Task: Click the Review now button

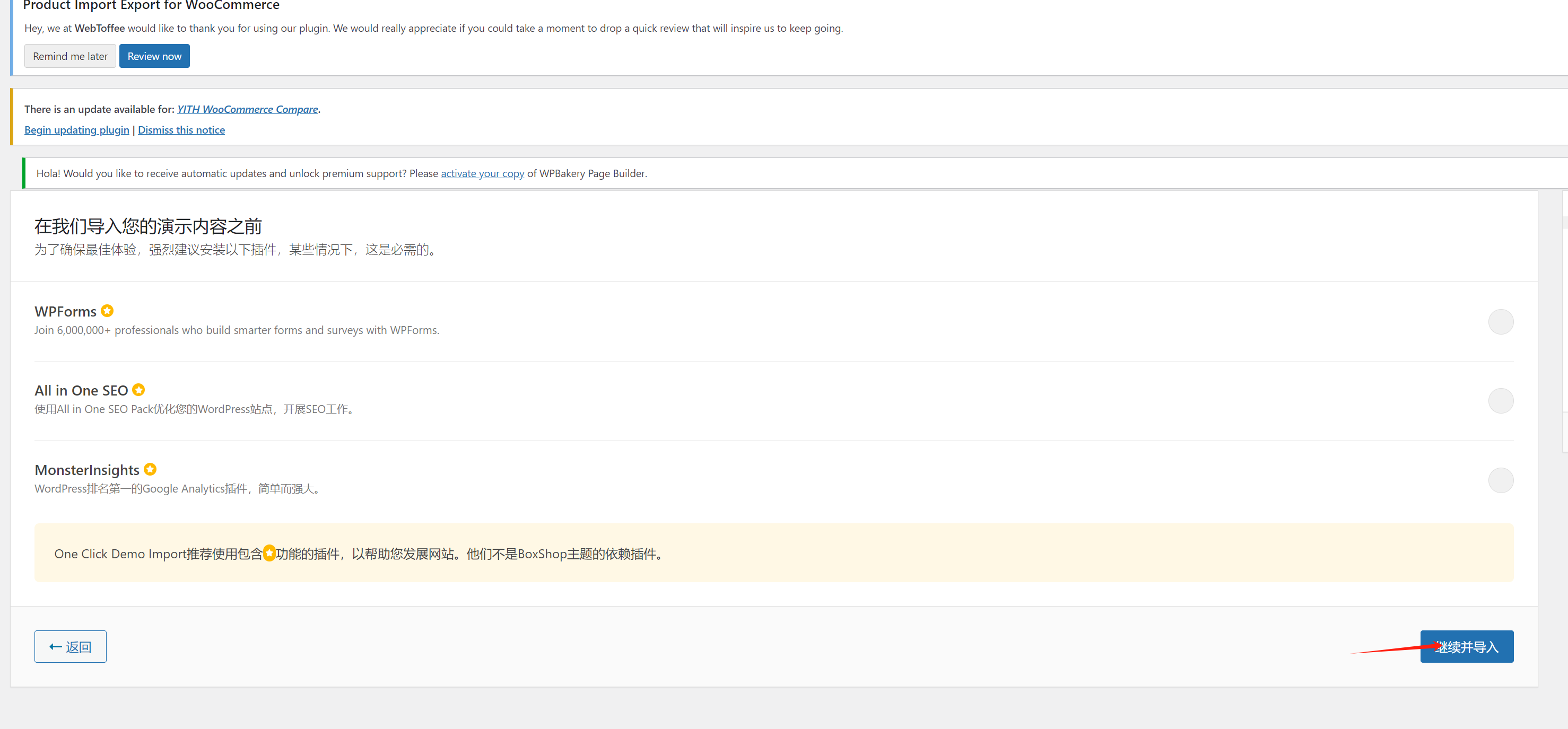Action: 154,56
